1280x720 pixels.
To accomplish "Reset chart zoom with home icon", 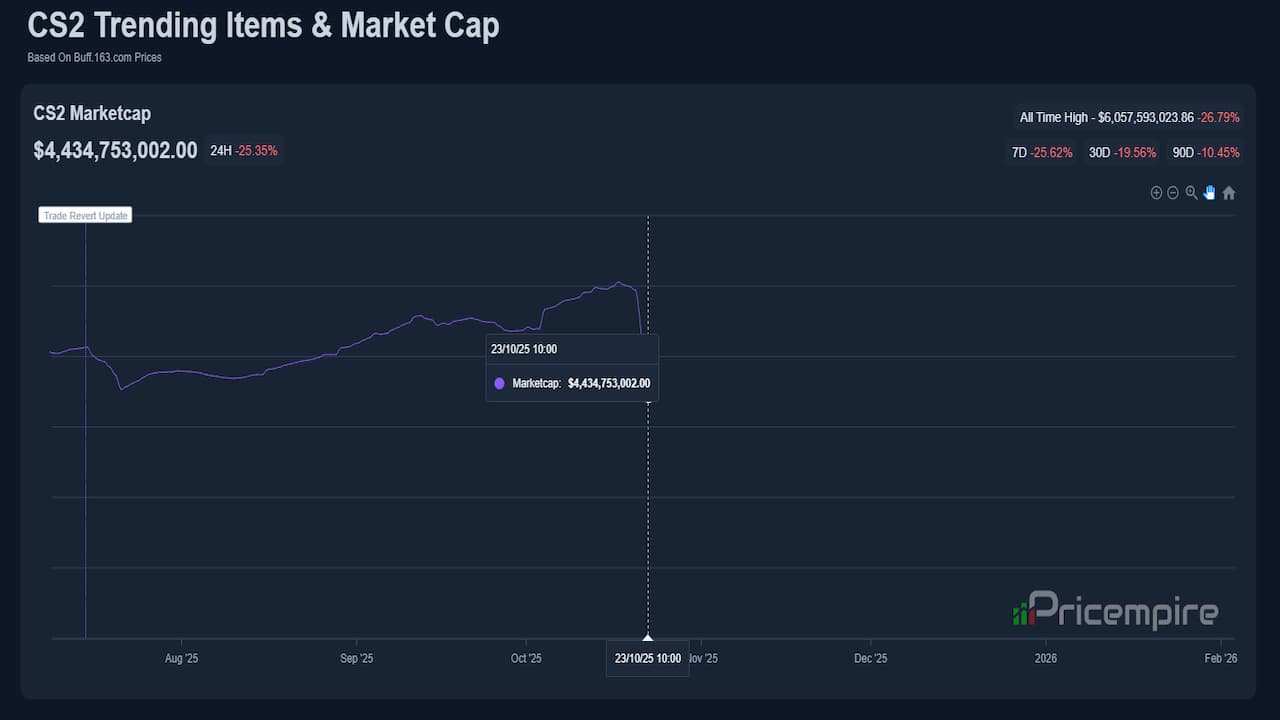I will click(1229, 193).
